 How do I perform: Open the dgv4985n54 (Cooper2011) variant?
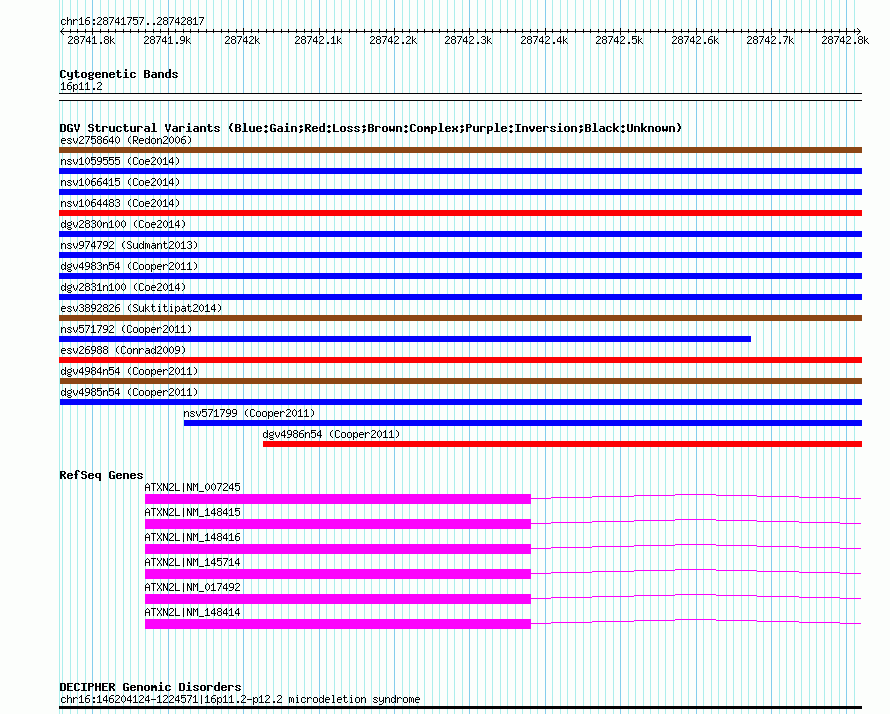coord(129,392)
